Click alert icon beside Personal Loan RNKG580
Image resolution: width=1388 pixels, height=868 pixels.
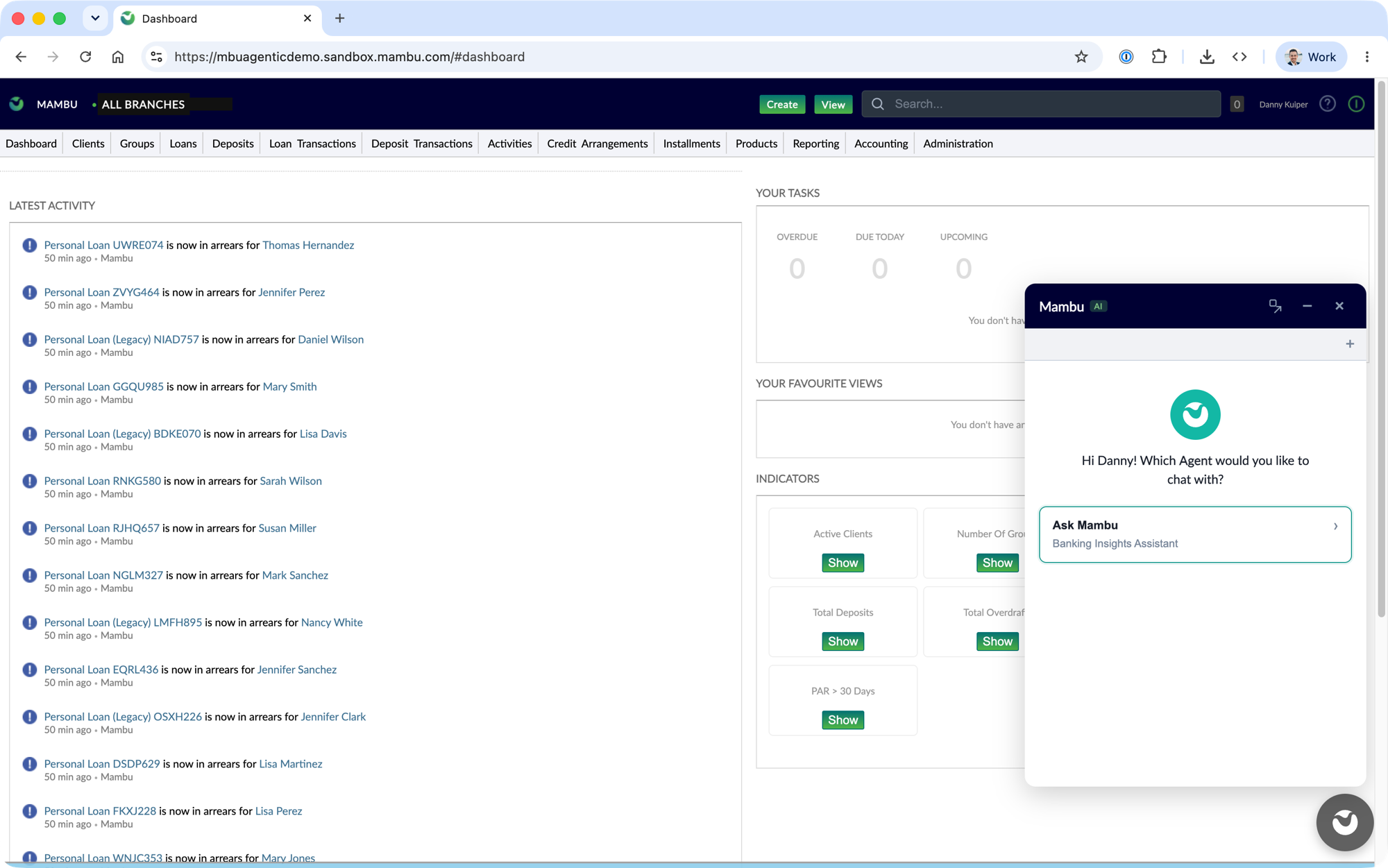pos(29,482)
